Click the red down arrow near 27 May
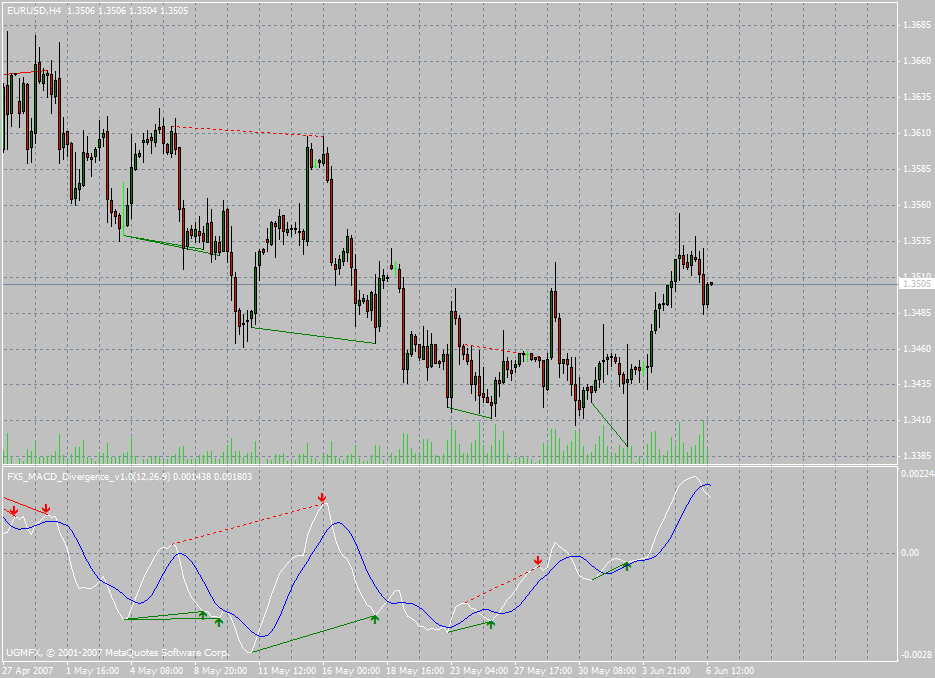The width and height of the screenshot is (935, 678). tap(538, 561)
